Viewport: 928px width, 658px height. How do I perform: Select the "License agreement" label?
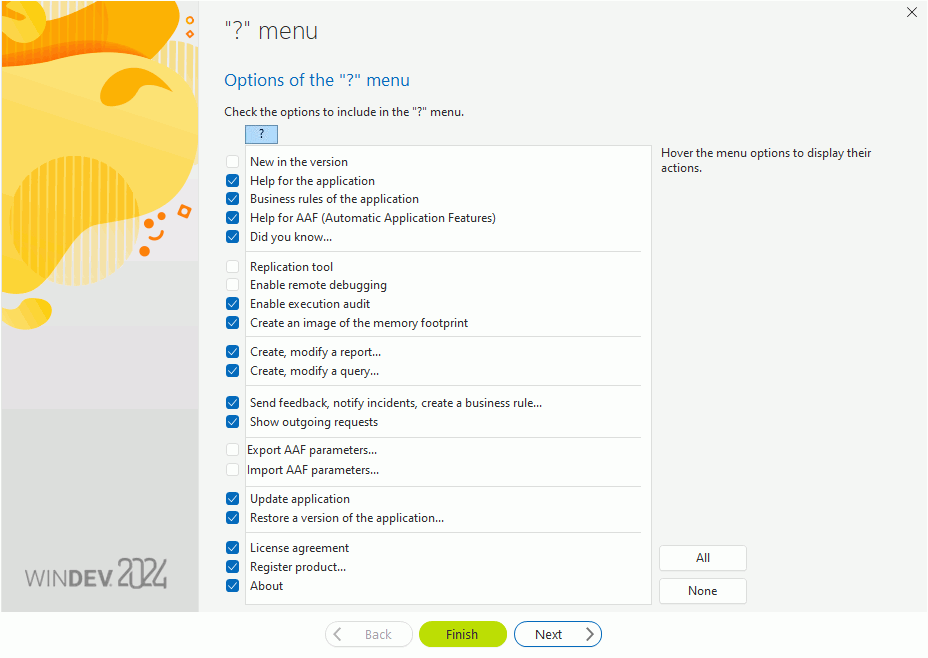click(299, 548)
